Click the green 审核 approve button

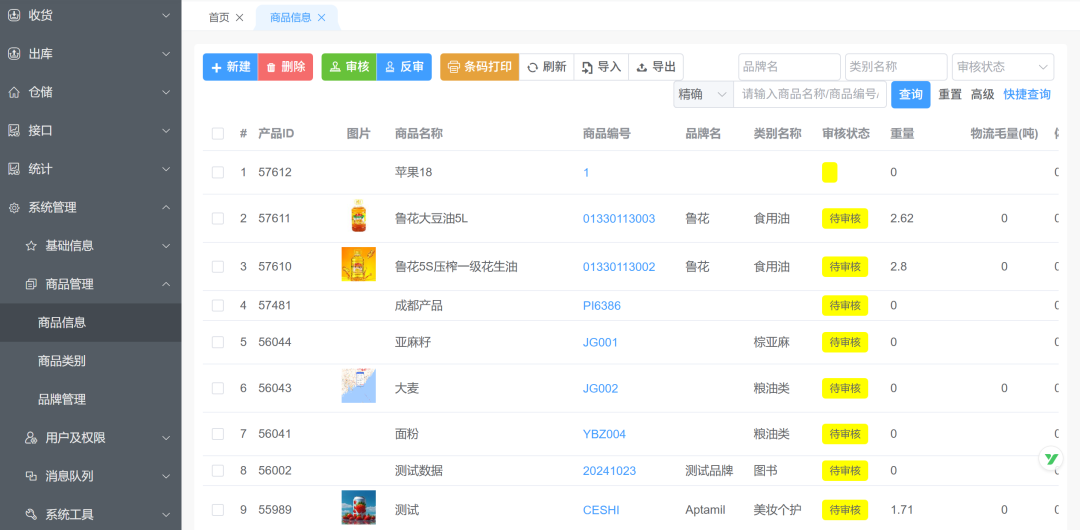[349, 67]
